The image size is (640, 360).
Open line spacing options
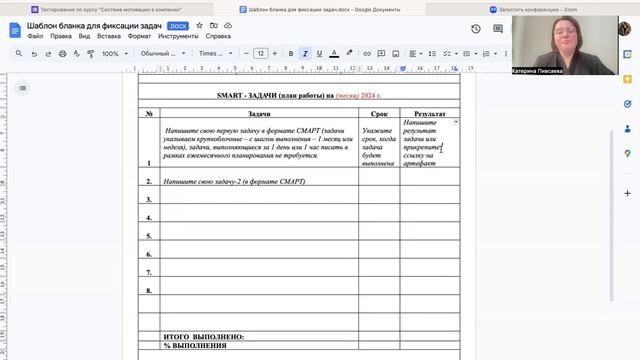(432, 53)
